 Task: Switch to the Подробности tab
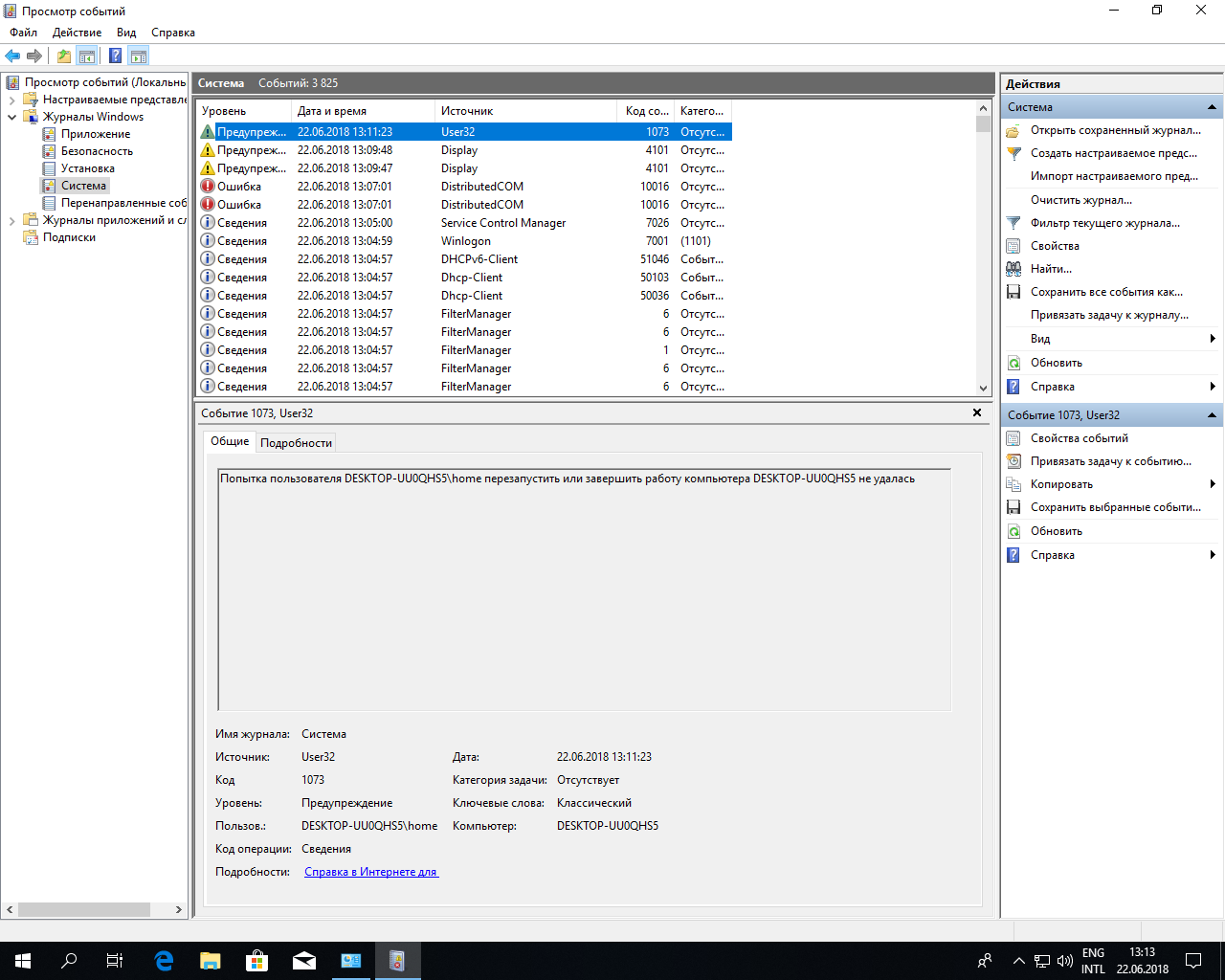tap(296, 443)
